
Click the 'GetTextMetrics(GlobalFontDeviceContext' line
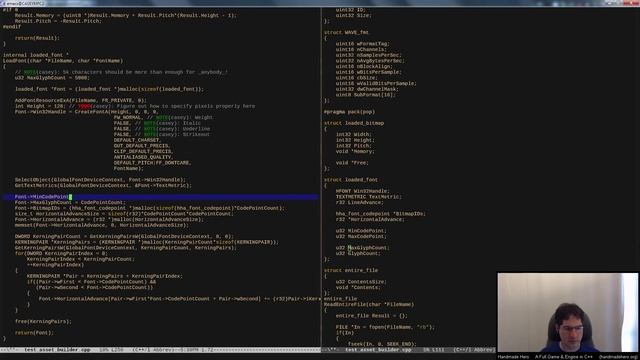pyautogui.click(x=103, y=185)
